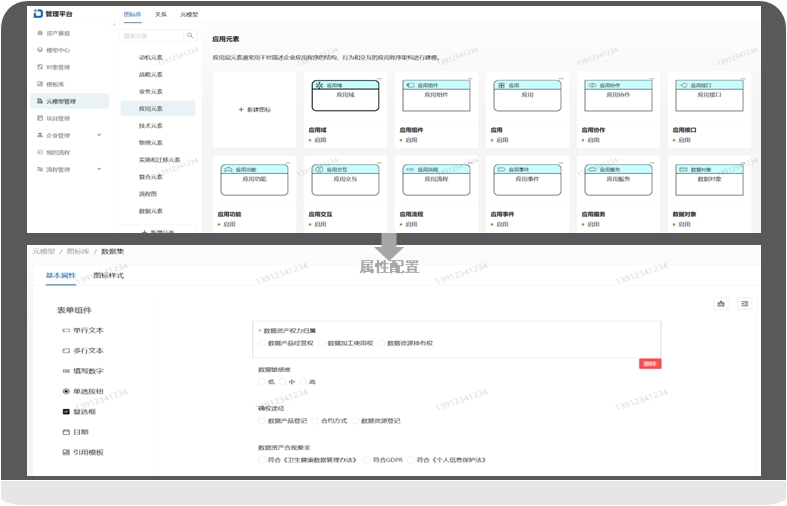This screenshot has width=787, height=506.
Task: Select category 业务元素
Action: [151, 91]
